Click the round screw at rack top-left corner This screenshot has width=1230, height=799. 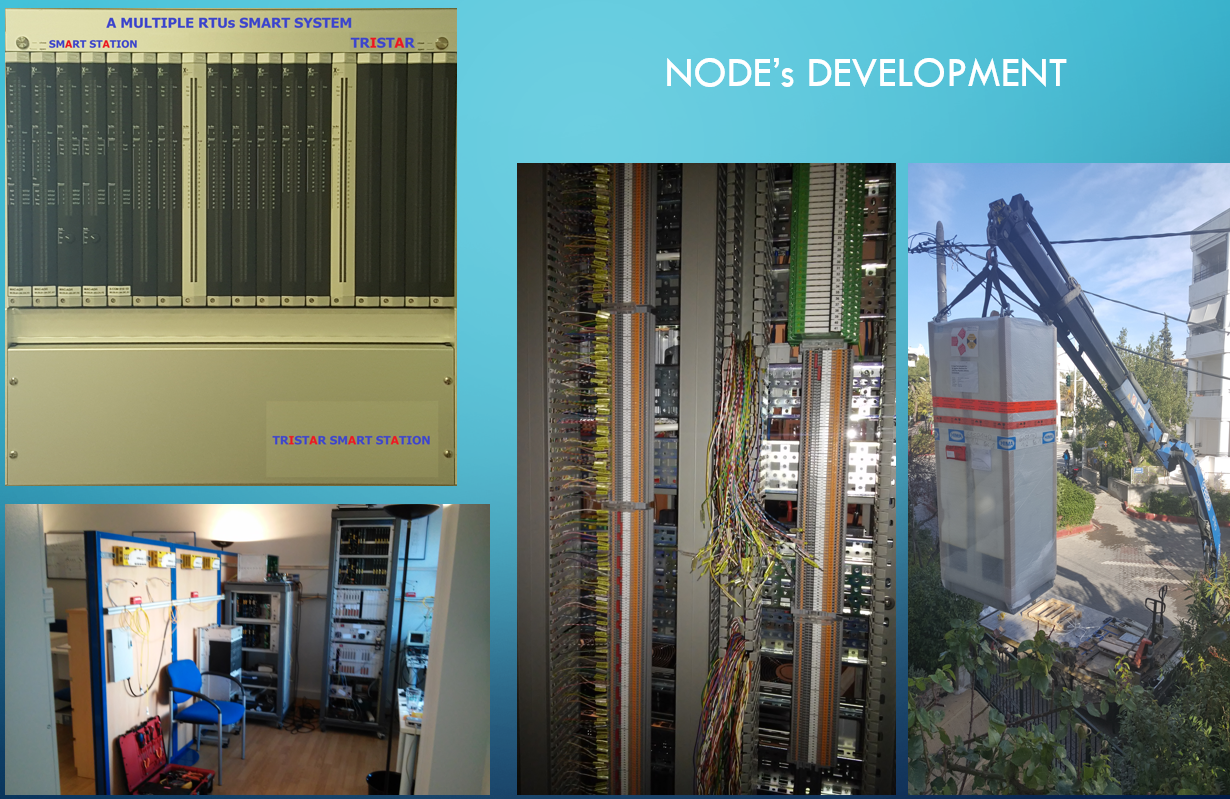pos(22,43)
